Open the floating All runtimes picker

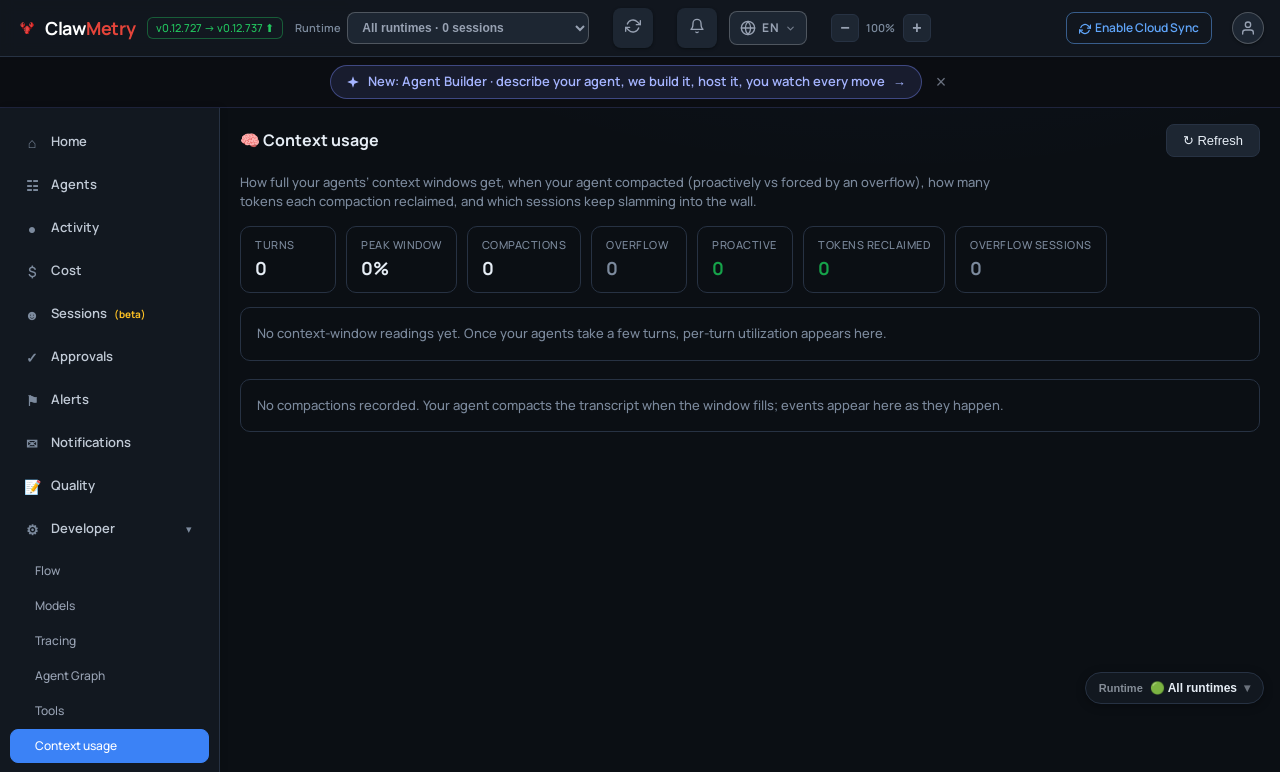tap(1174, 688)
